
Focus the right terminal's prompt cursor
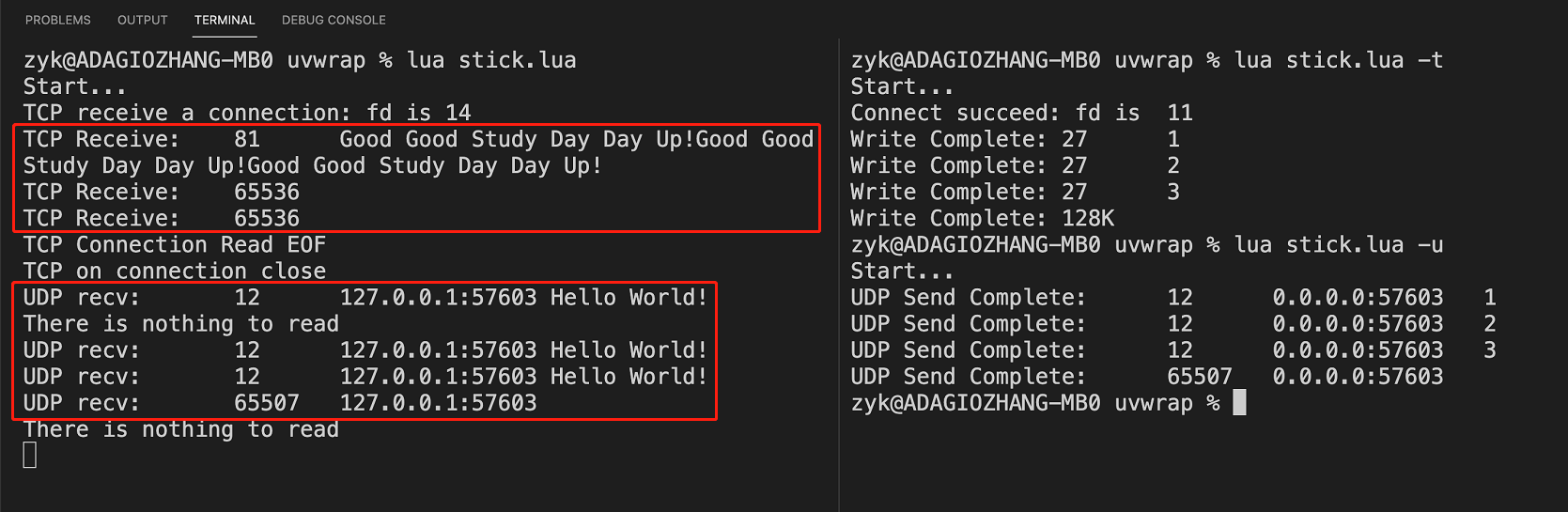[1239, 403]
